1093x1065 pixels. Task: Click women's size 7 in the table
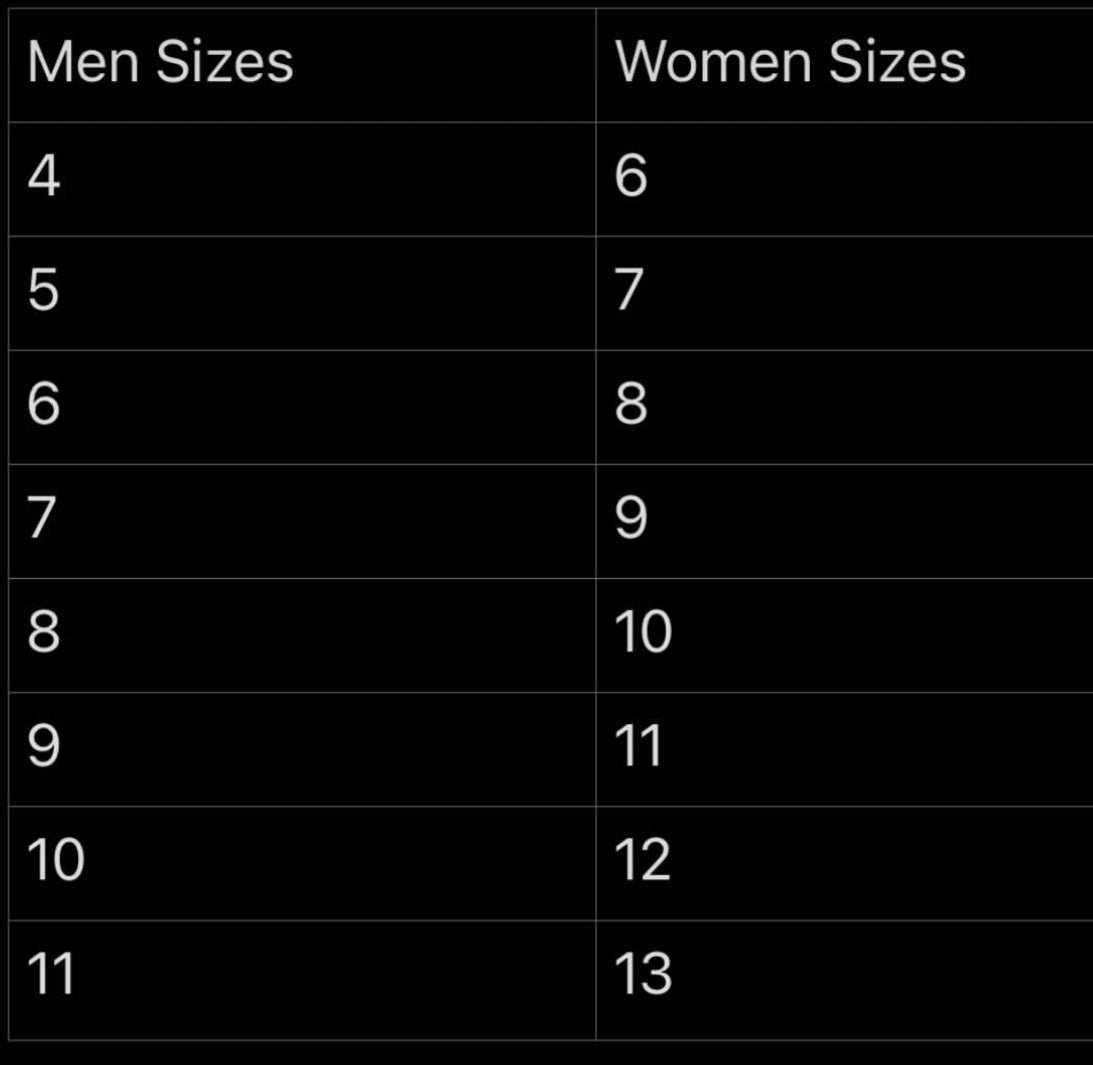tap(631, 291)
